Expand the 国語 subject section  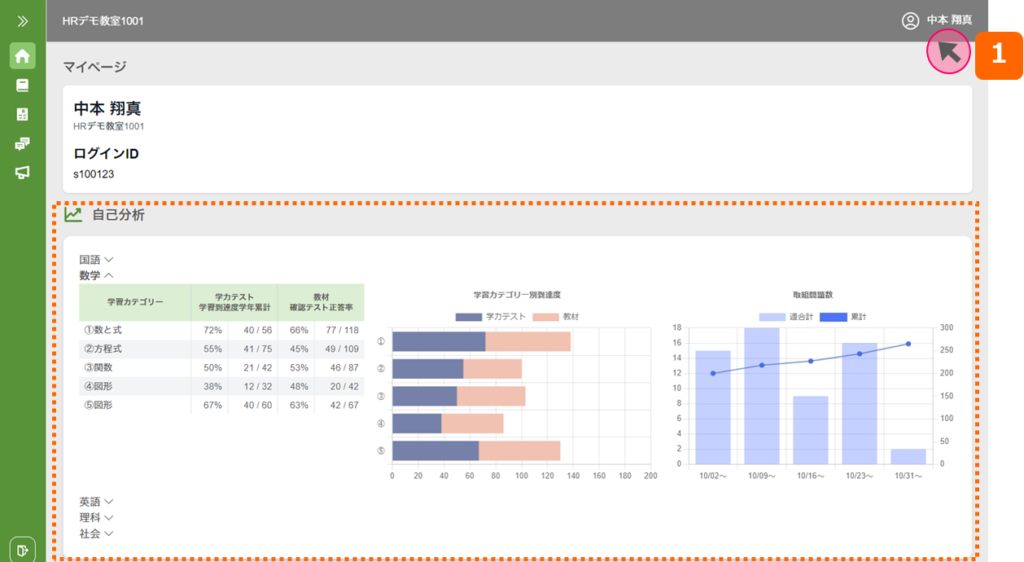coord(96,259)
